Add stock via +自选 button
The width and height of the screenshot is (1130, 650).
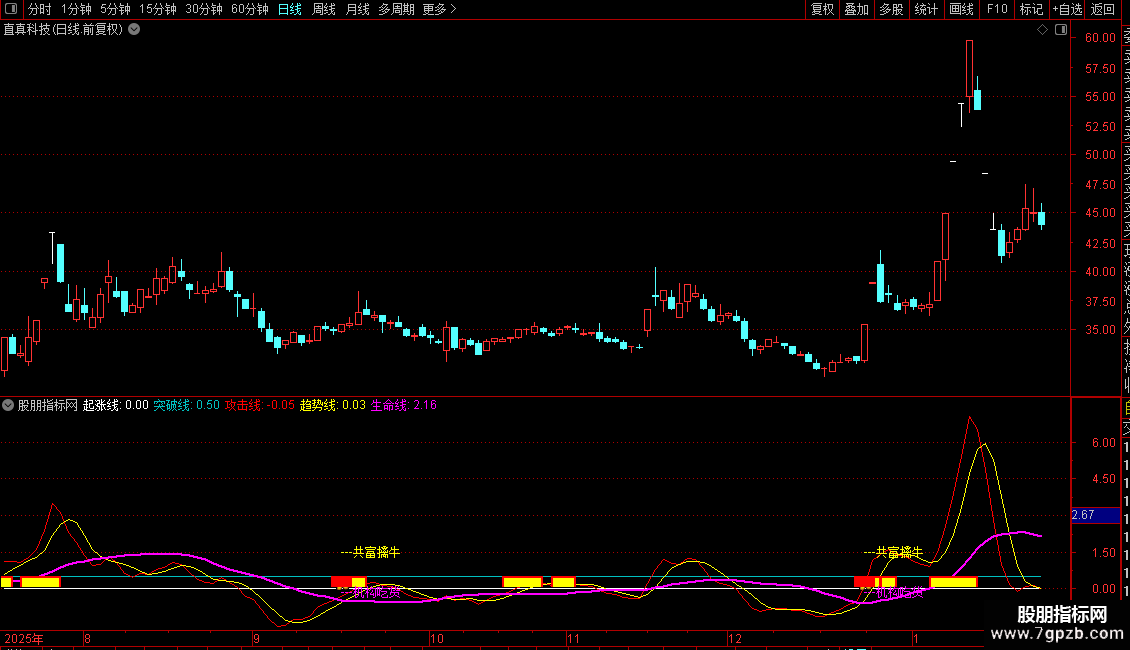(1066, 9)
